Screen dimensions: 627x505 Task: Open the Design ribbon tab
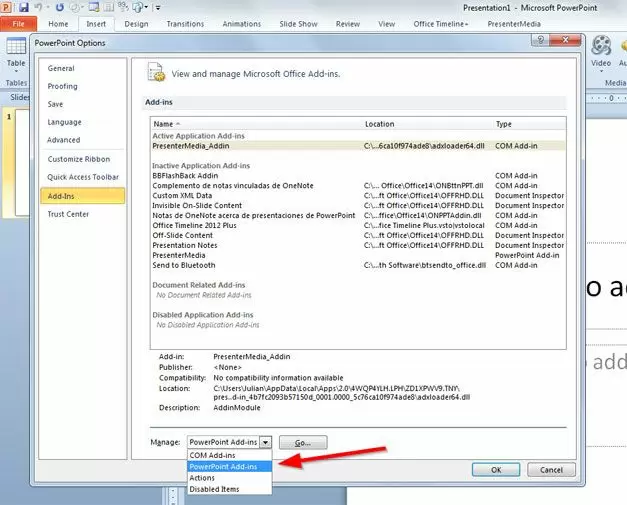136,24
